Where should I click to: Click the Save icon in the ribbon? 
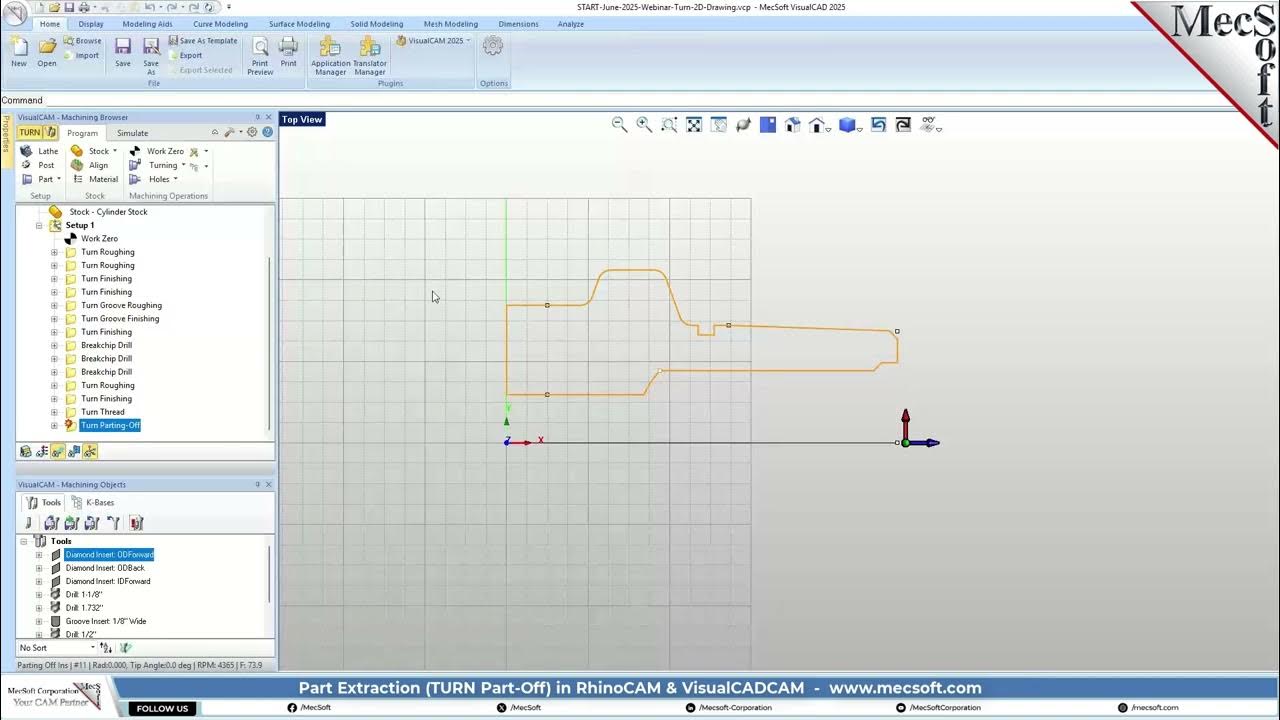click(x=123, y=51)
